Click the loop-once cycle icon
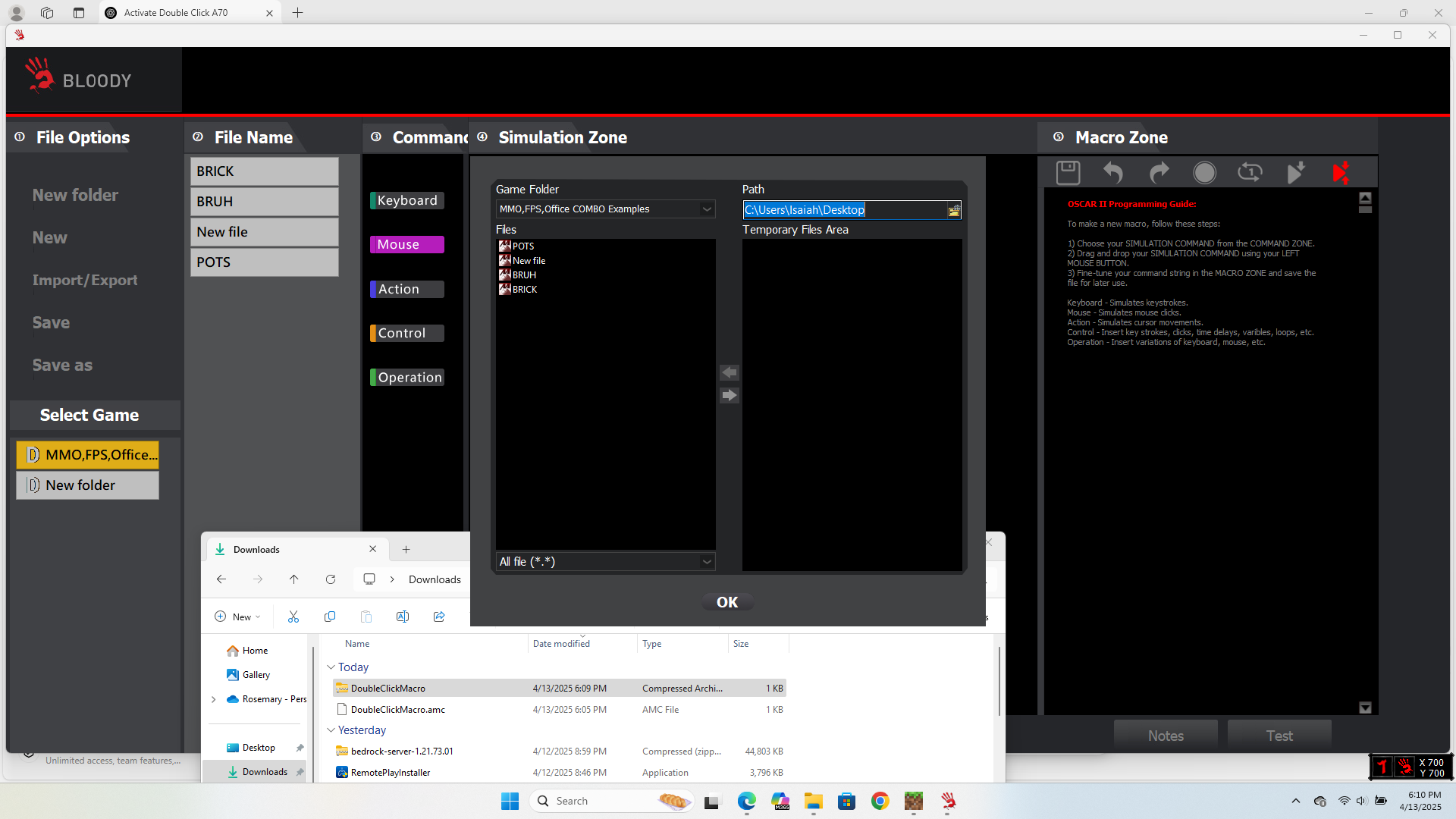Image resolution: width=1456 pixels, height=819 pixels. pos(1250,173)
